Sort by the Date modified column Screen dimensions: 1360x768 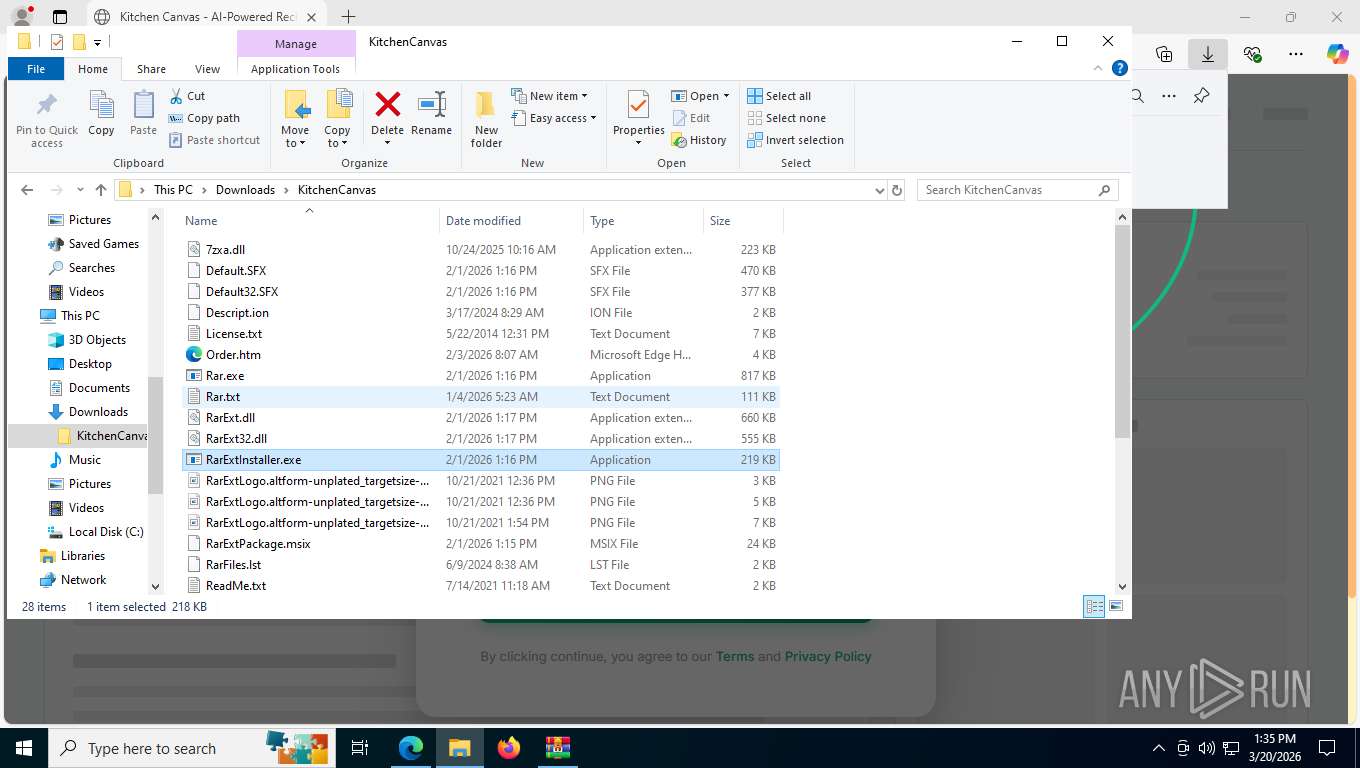coord(512,221)
